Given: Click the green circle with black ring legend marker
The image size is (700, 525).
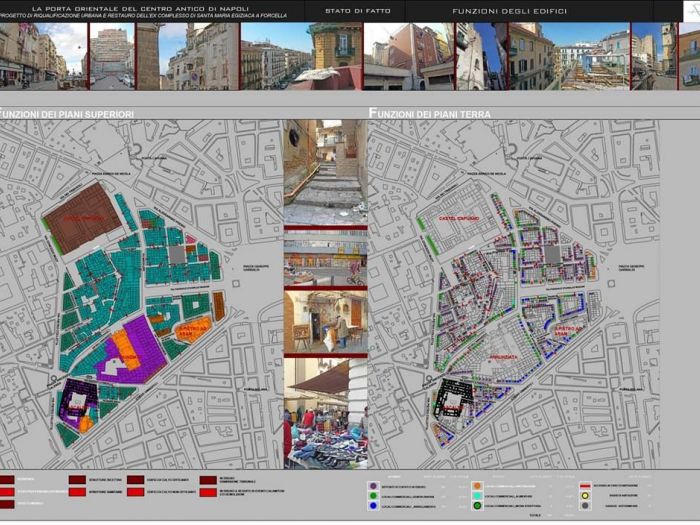Looking at the screenshot, I should (x=477, y=506).
